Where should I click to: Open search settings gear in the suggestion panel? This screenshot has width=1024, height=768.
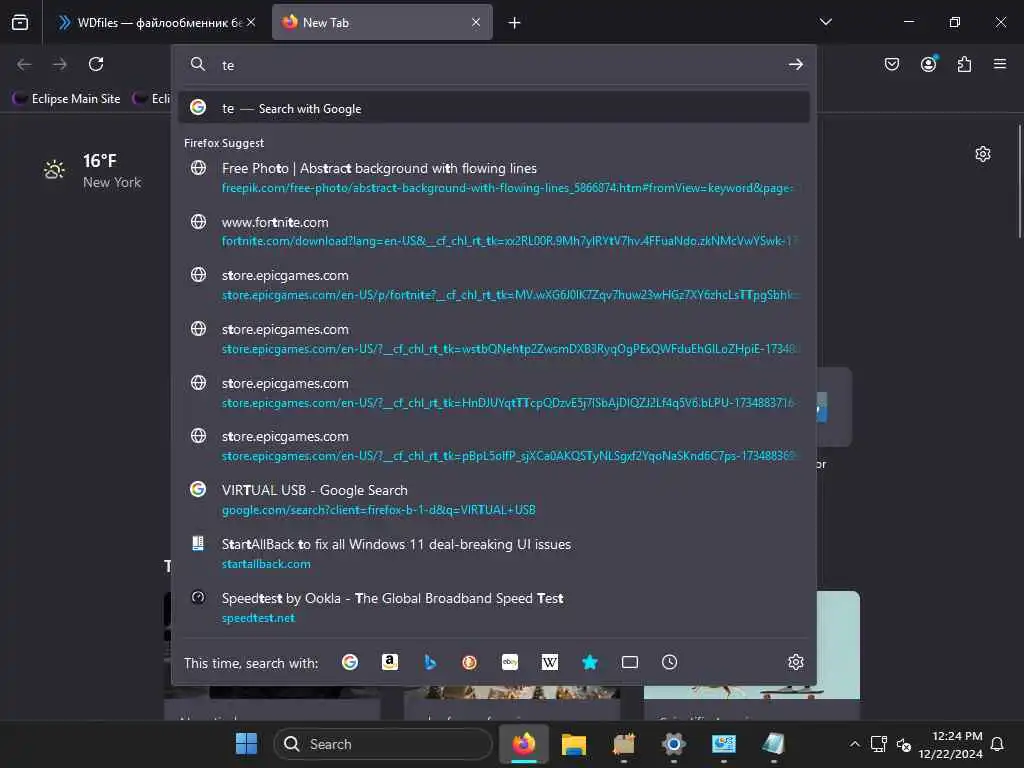pos(795,662)
